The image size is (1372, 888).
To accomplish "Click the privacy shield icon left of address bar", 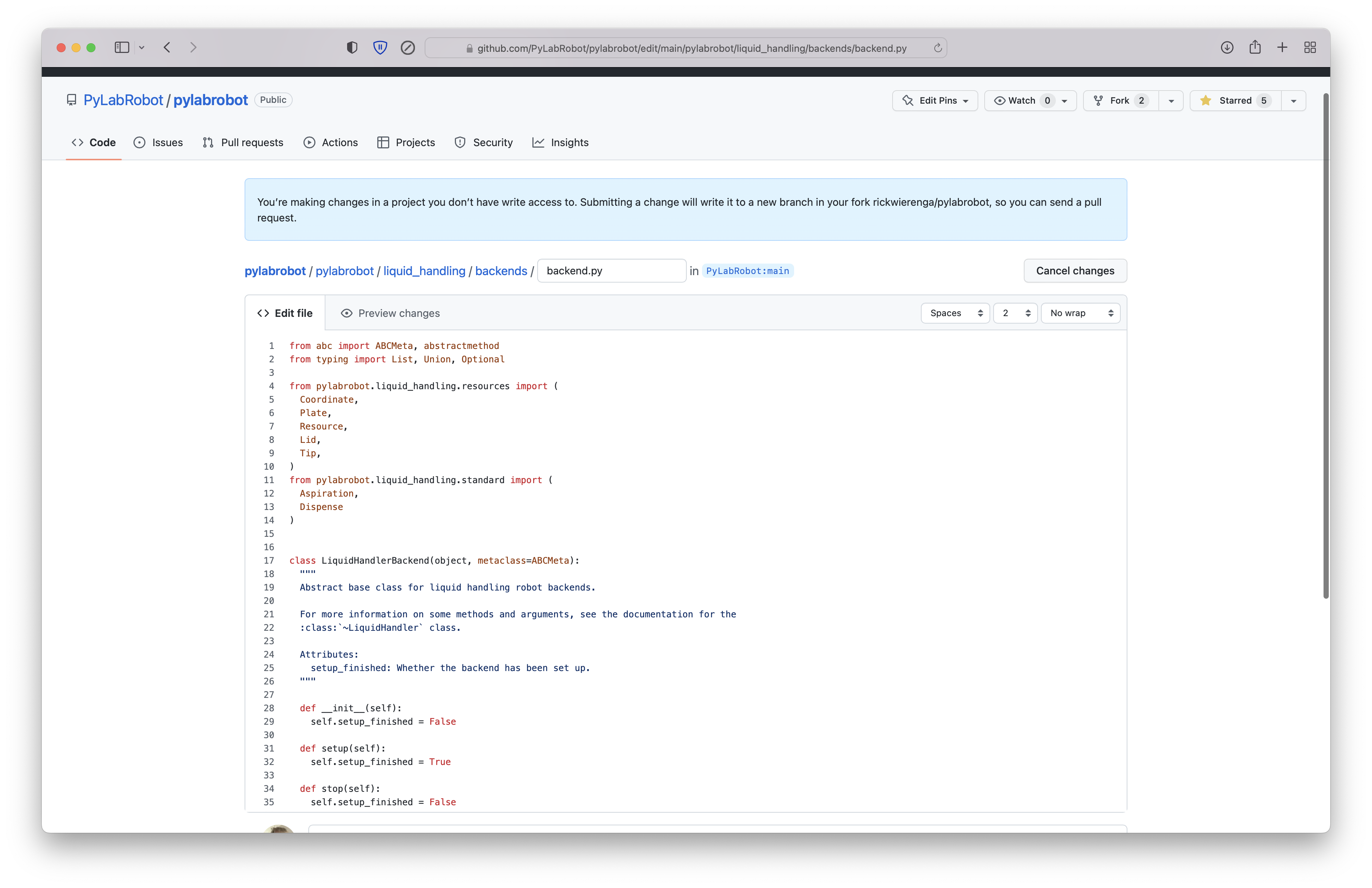I will tap(352, 47).
